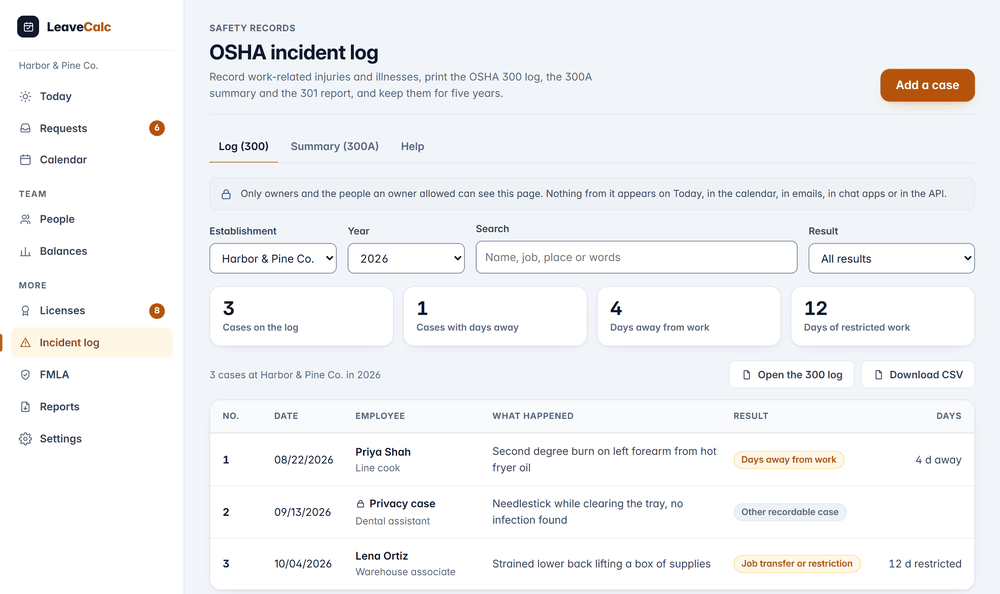Click the Balances bar-chart icon
Image resolution: width=1000 pixels, height=594 pixels.
click(26, 251)
